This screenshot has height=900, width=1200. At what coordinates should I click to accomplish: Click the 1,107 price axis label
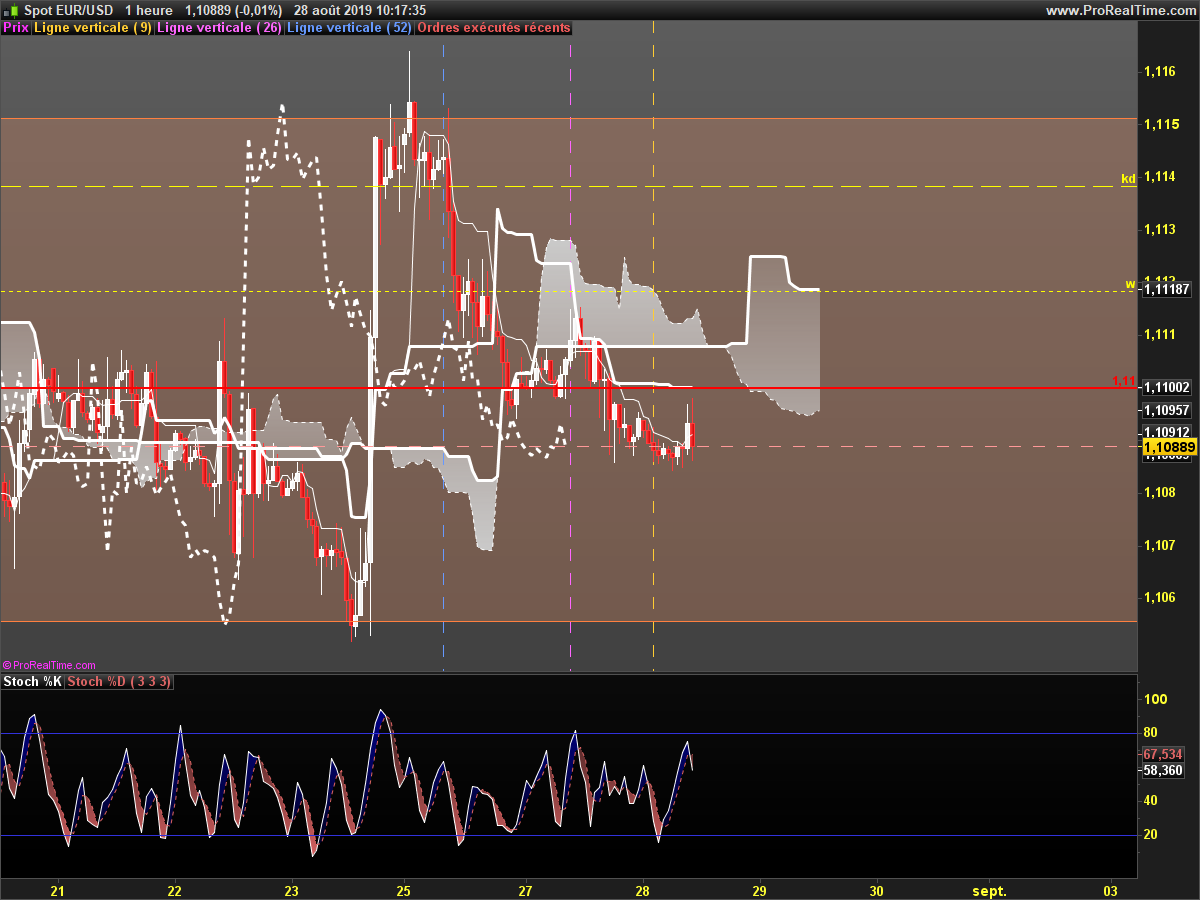[x=1160, y=545]
